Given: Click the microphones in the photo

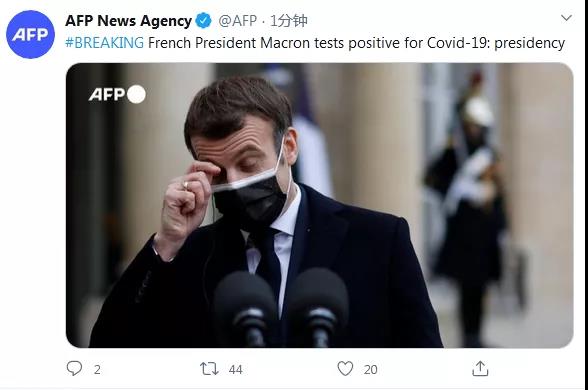Looking at the screenshot, I should (280, 308).
